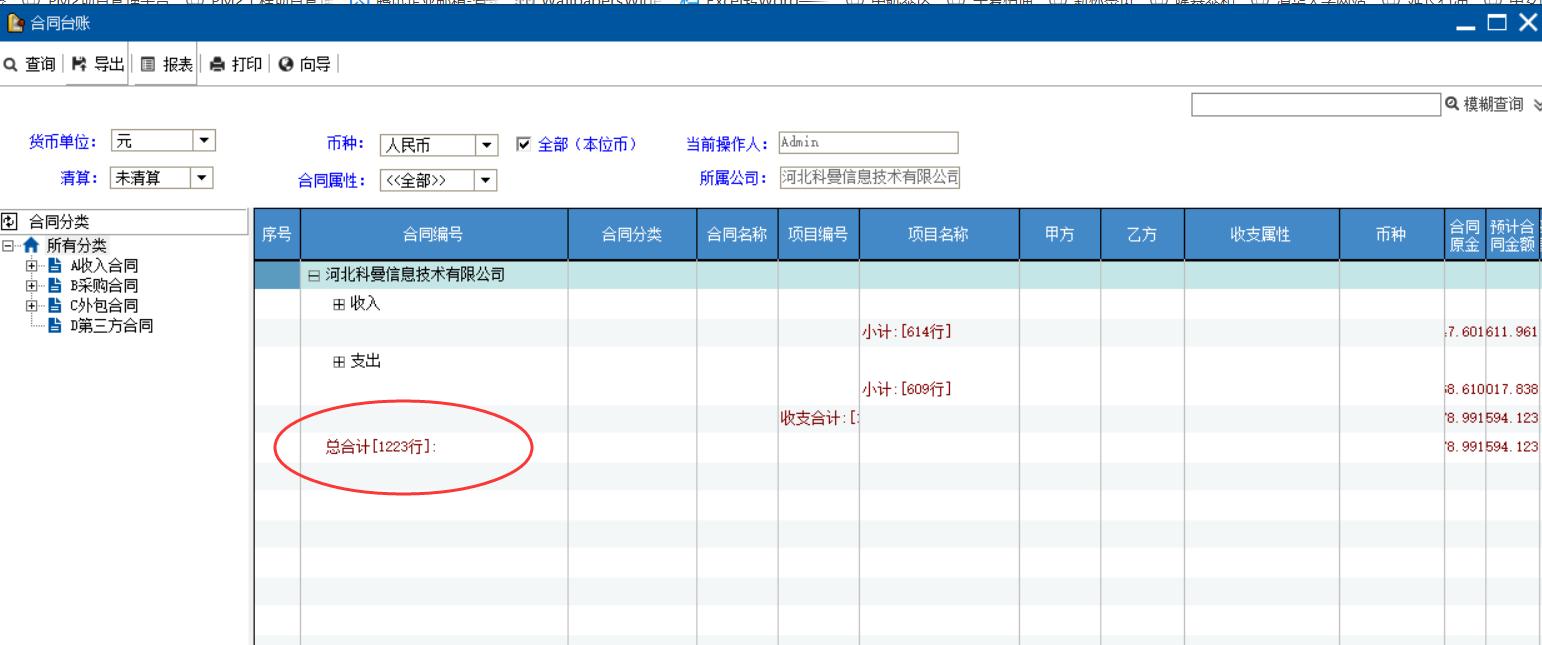Toggle the 全部(本位币) checkbox

[x=523, y=143]
